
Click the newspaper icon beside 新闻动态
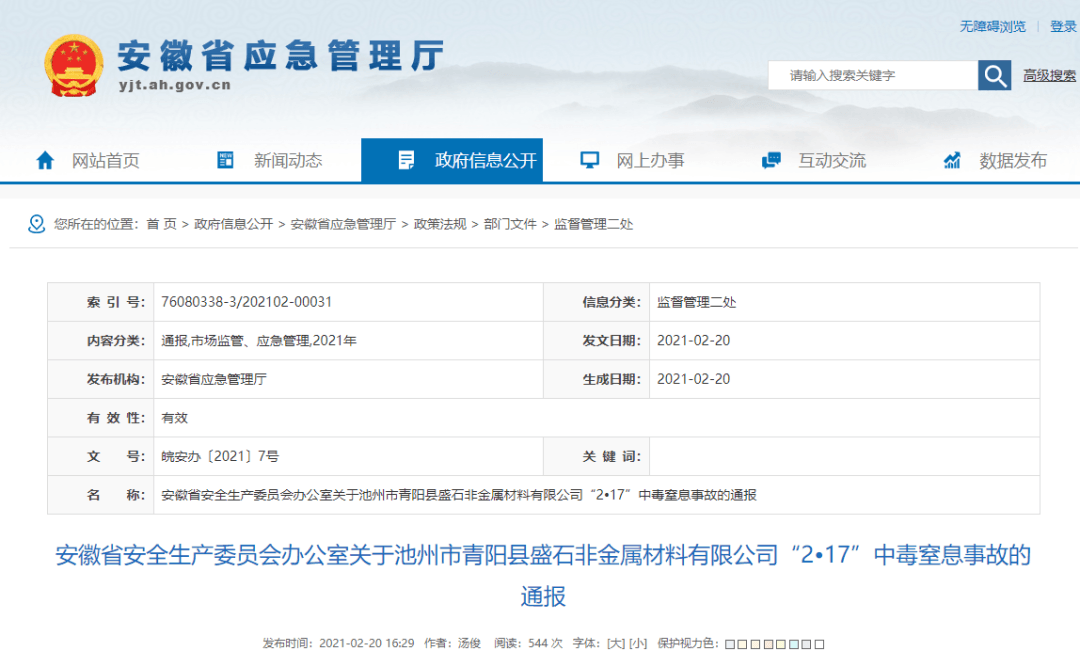click(x=225, y=160)
